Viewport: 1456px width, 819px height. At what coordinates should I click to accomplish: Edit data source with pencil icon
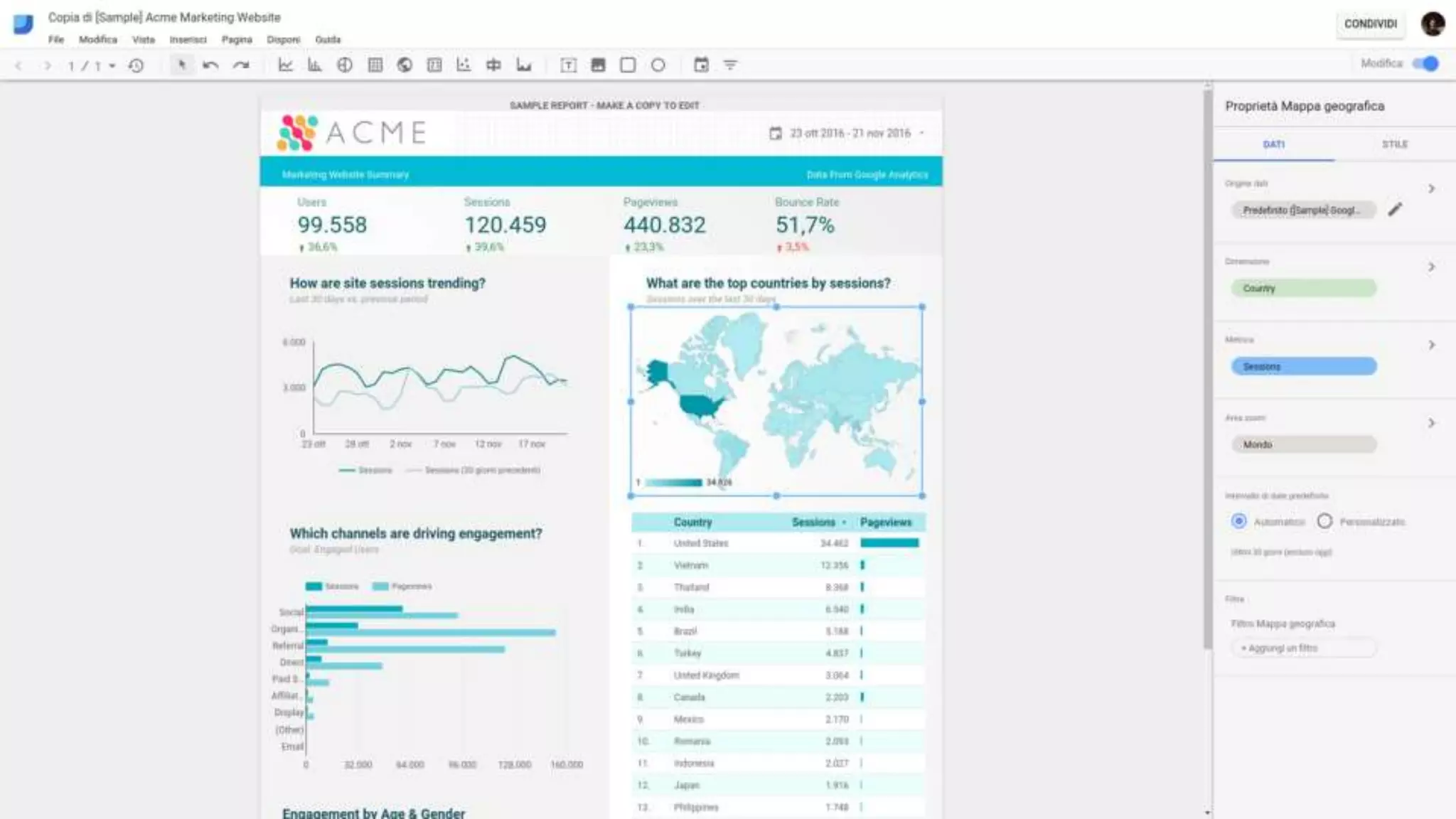pyautogui.click(x=1395, y=209)
